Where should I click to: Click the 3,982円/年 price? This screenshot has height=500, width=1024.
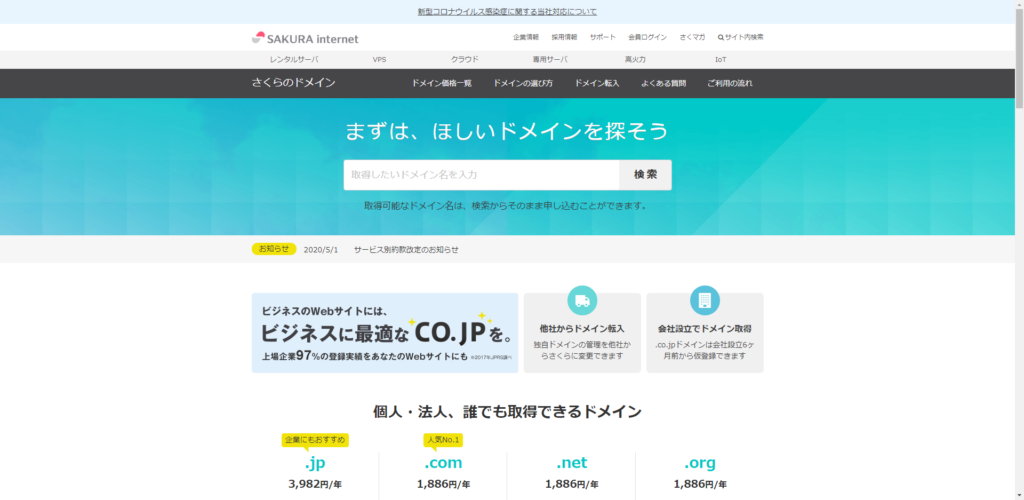click(x=315, y=484)
